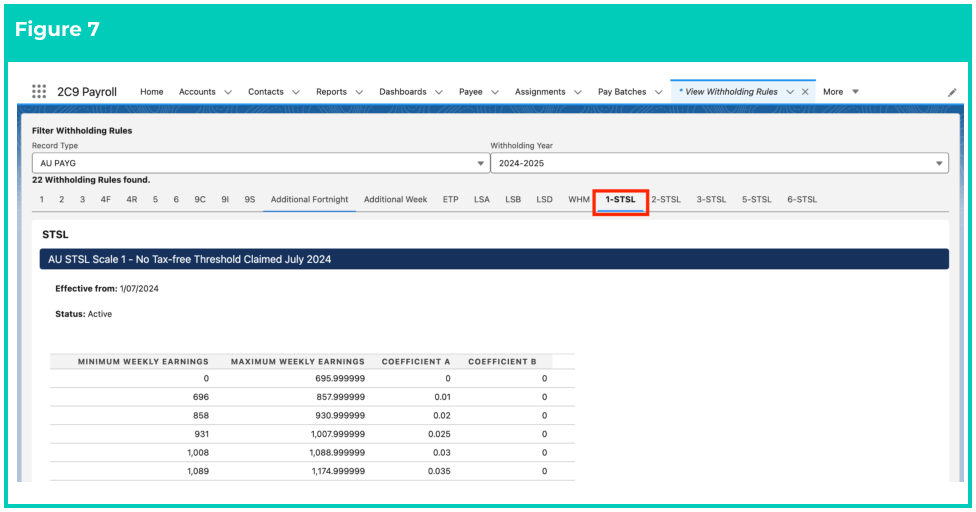The image size is (976, 512).
Task: Select the 1,007.999999 maximum earnings cell
Action: point(338,434)
